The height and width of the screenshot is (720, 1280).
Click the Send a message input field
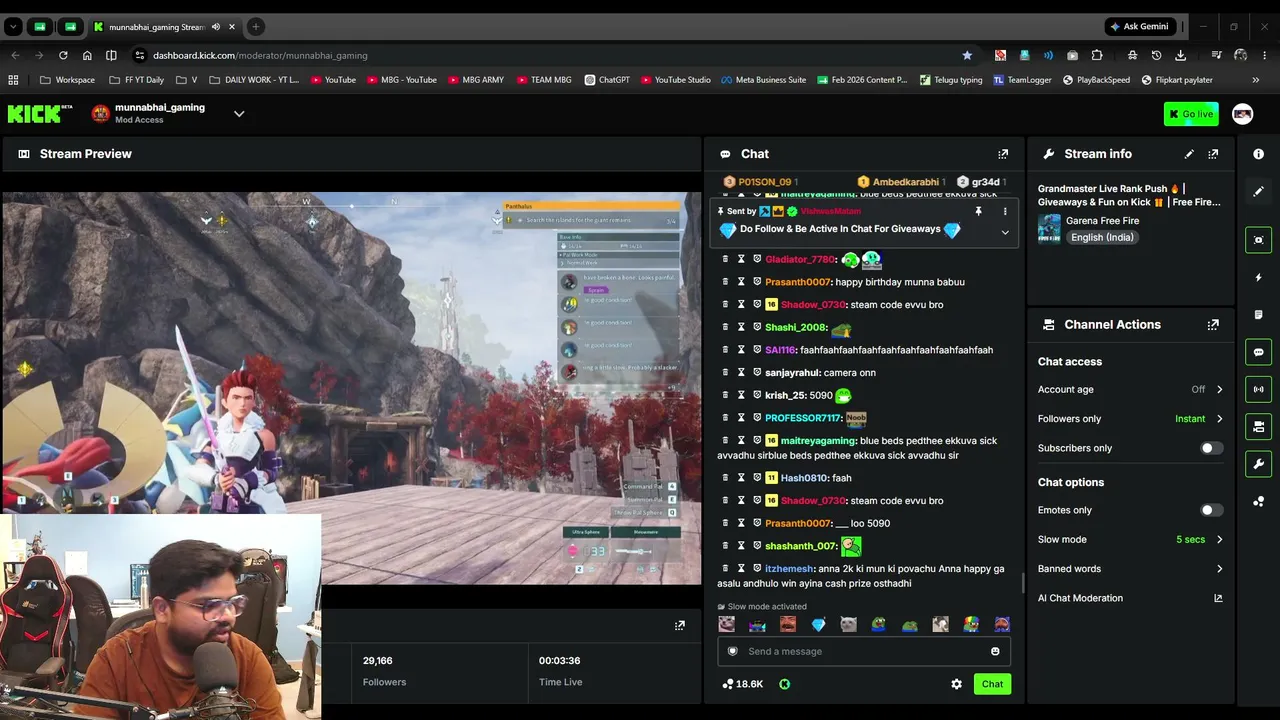coord(864,651)
